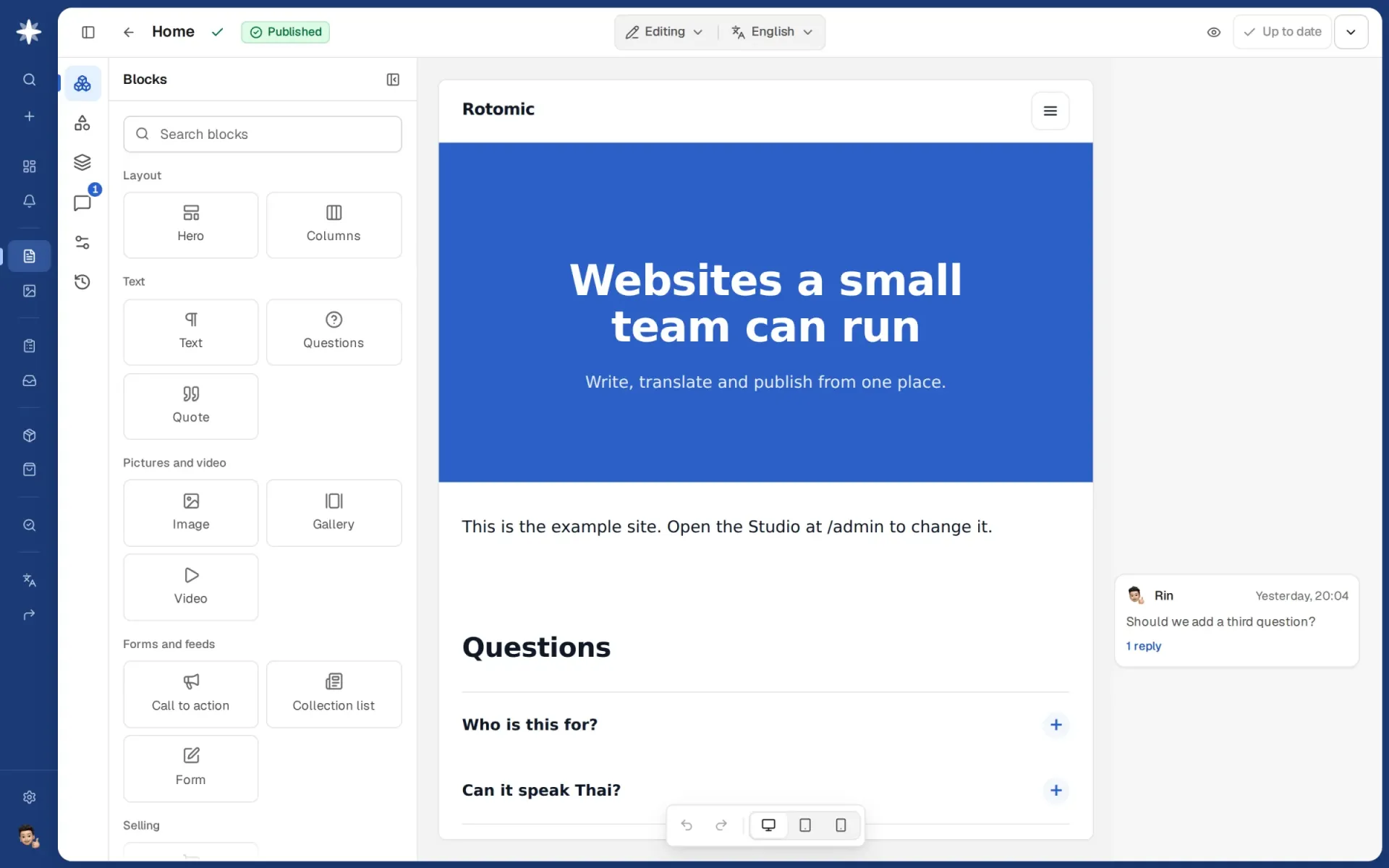Click the Published status badge

286,32
